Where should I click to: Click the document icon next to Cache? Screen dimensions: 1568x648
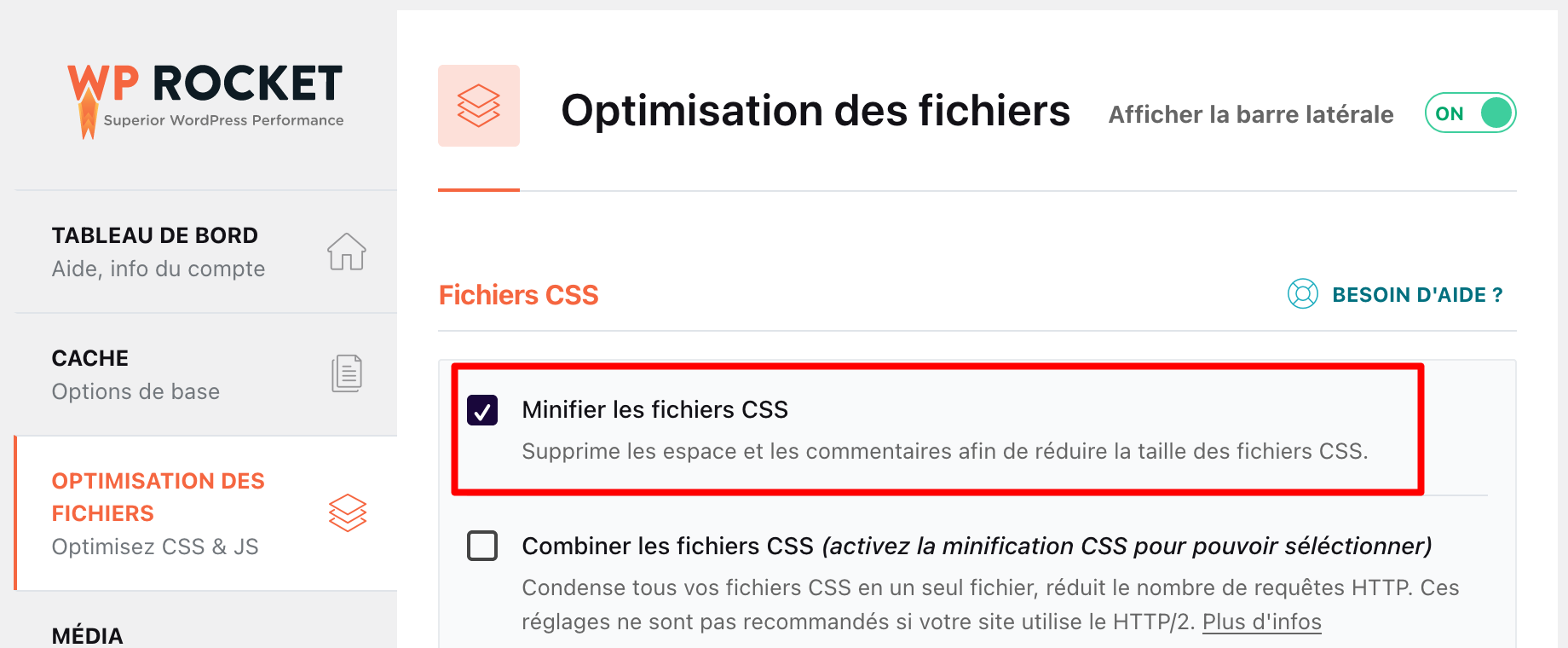pos(346,373)
